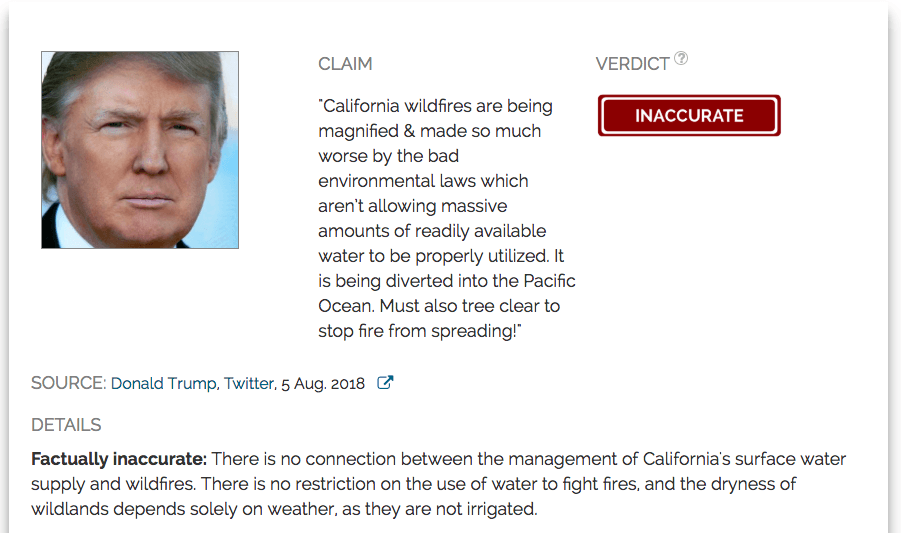The width and height of the screenshot is (901, 533).
Task: Click the bold Factually inaccurate text
Action: click(x=119, y=459)
